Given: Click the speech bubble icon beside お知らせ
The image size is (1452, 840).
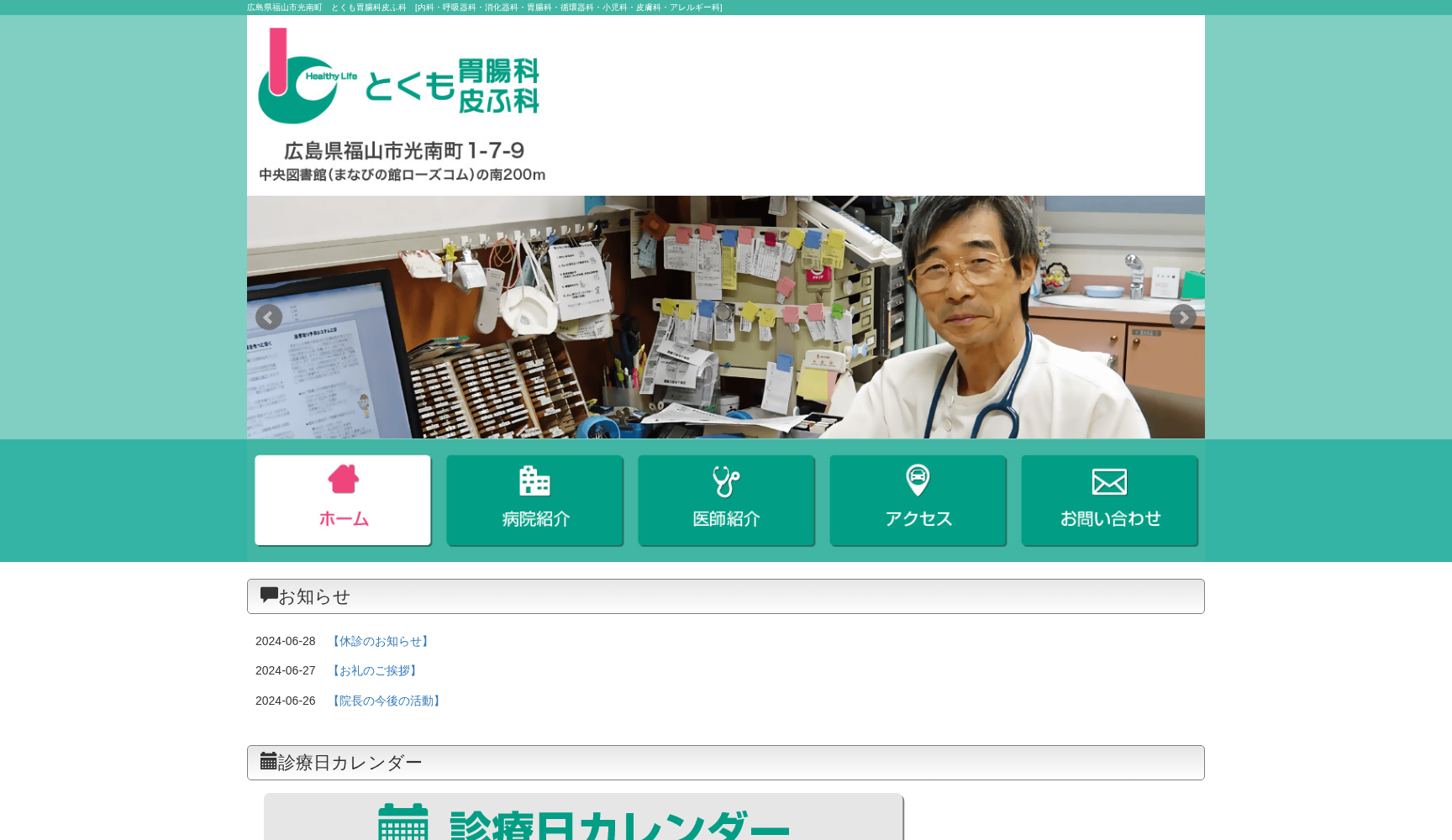Looking at the screenshot, I should [269, 595].
